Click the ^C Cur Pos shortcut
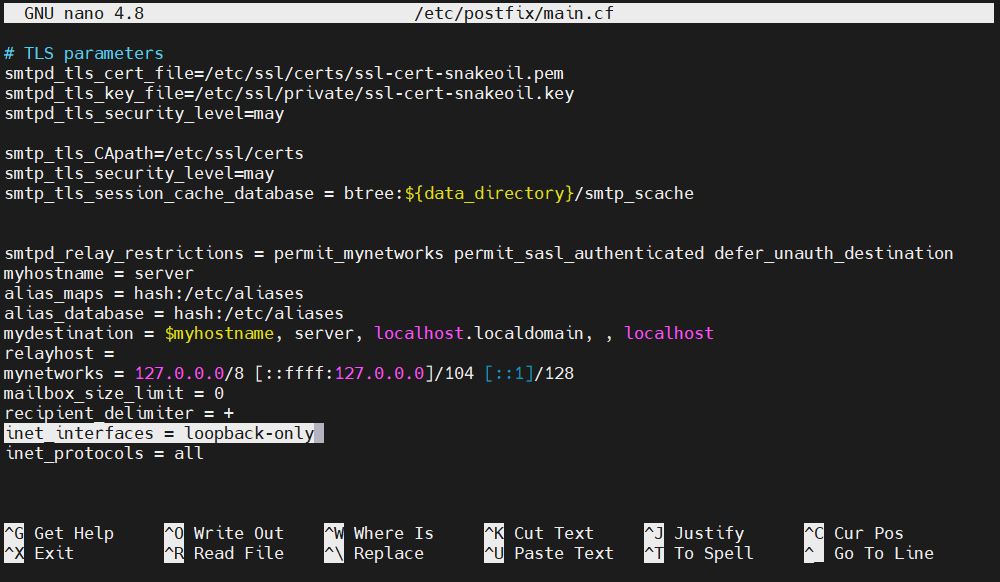Viewport: 1000px width, 582px height. (x=854, y=533)
